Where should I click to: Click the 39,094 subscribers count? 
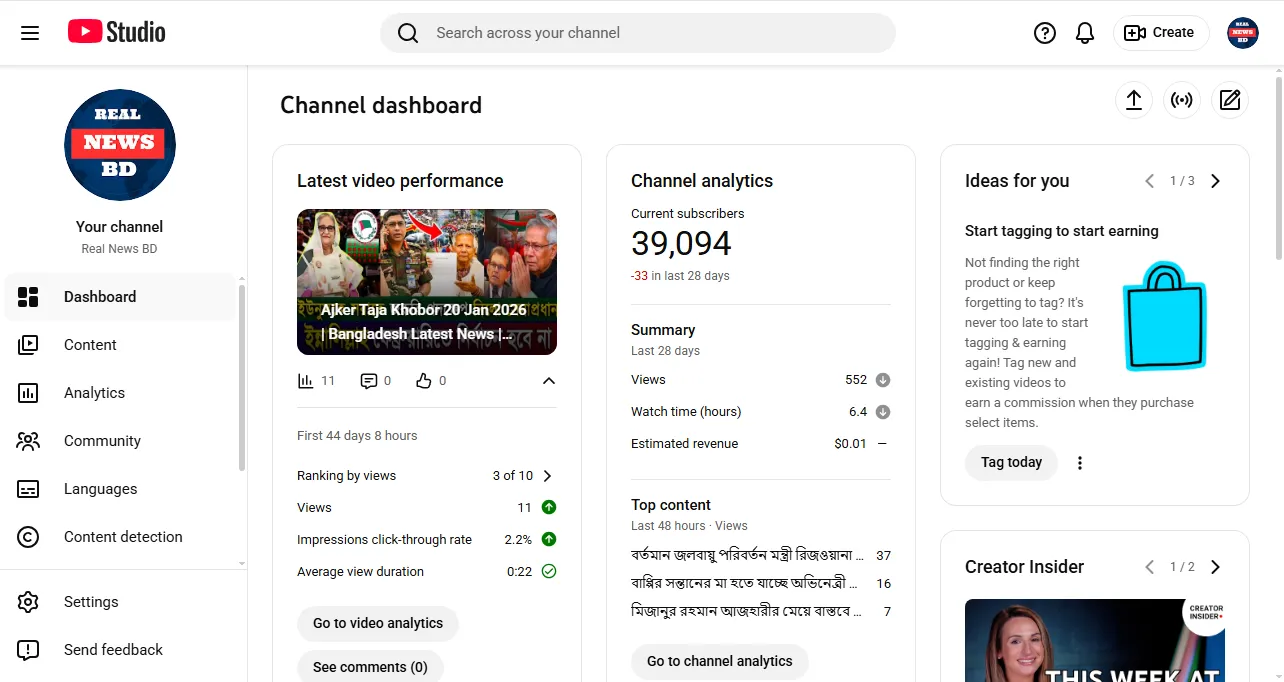[x=681, y=243]
